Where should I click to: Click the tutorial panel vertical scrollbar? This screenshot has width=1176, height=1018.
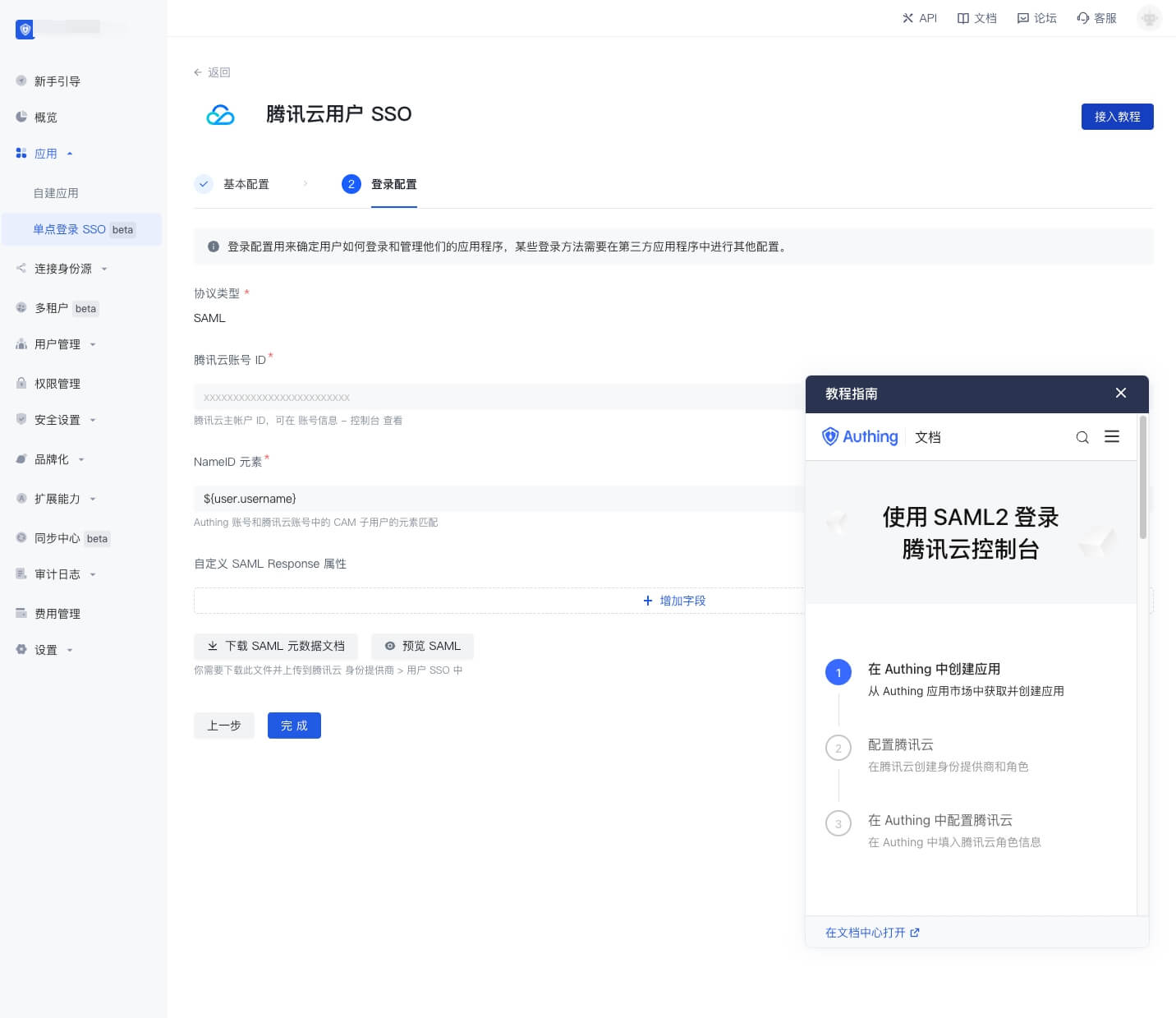point(1142,478)
